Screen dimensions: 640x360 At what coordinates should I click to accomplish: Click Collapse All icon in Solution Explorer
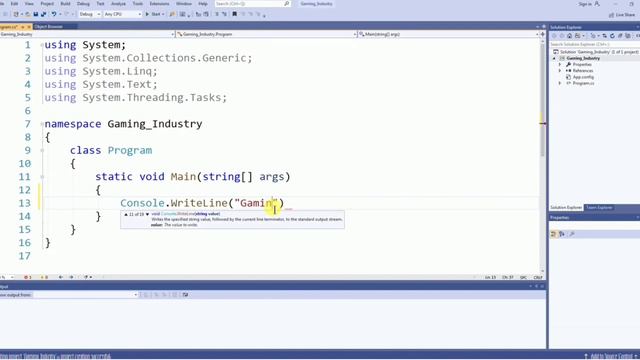click(620, 36)
